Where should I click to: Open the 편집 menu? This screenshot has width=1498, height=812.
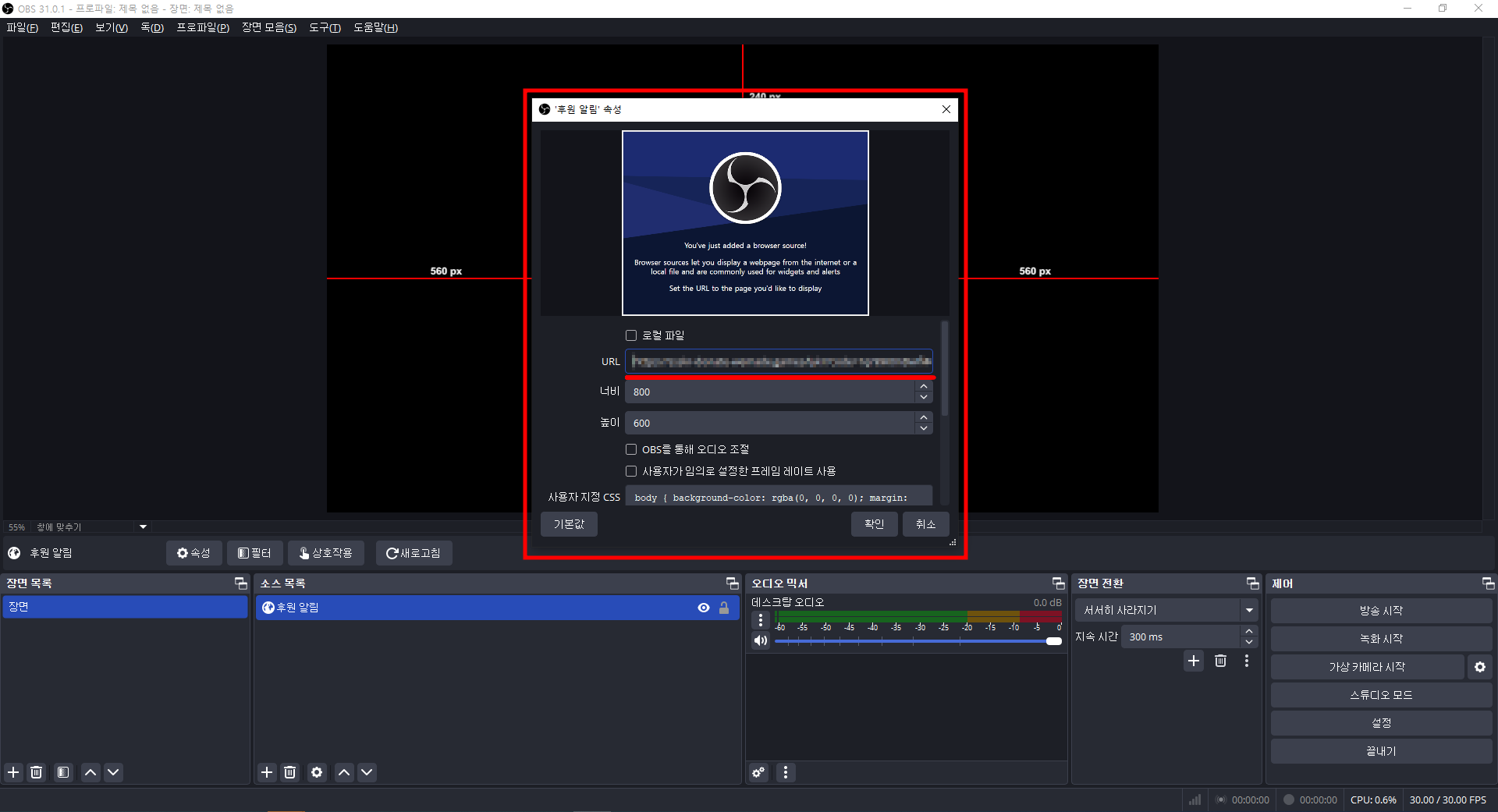[x=66, y=27]
